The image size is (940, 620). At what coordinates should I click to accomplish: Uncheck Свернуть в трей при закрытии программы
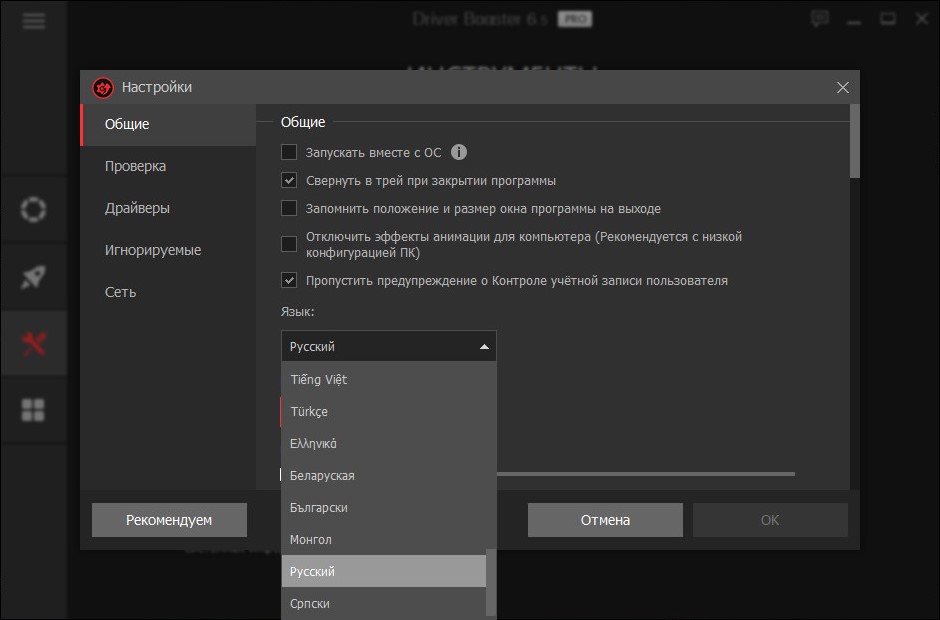click(289, 181)
